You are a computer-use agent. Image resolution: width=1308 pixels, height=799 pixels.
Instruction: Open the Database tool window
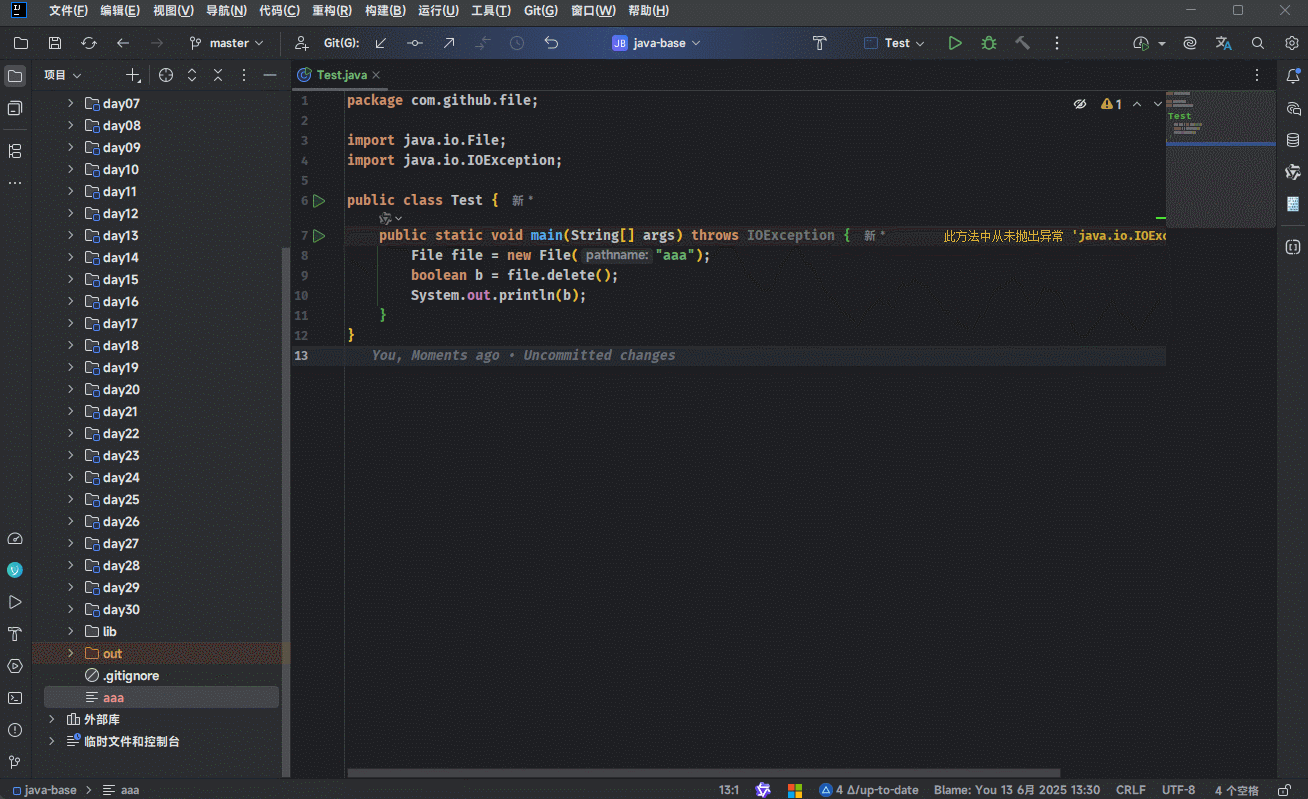click(1293, 141)
